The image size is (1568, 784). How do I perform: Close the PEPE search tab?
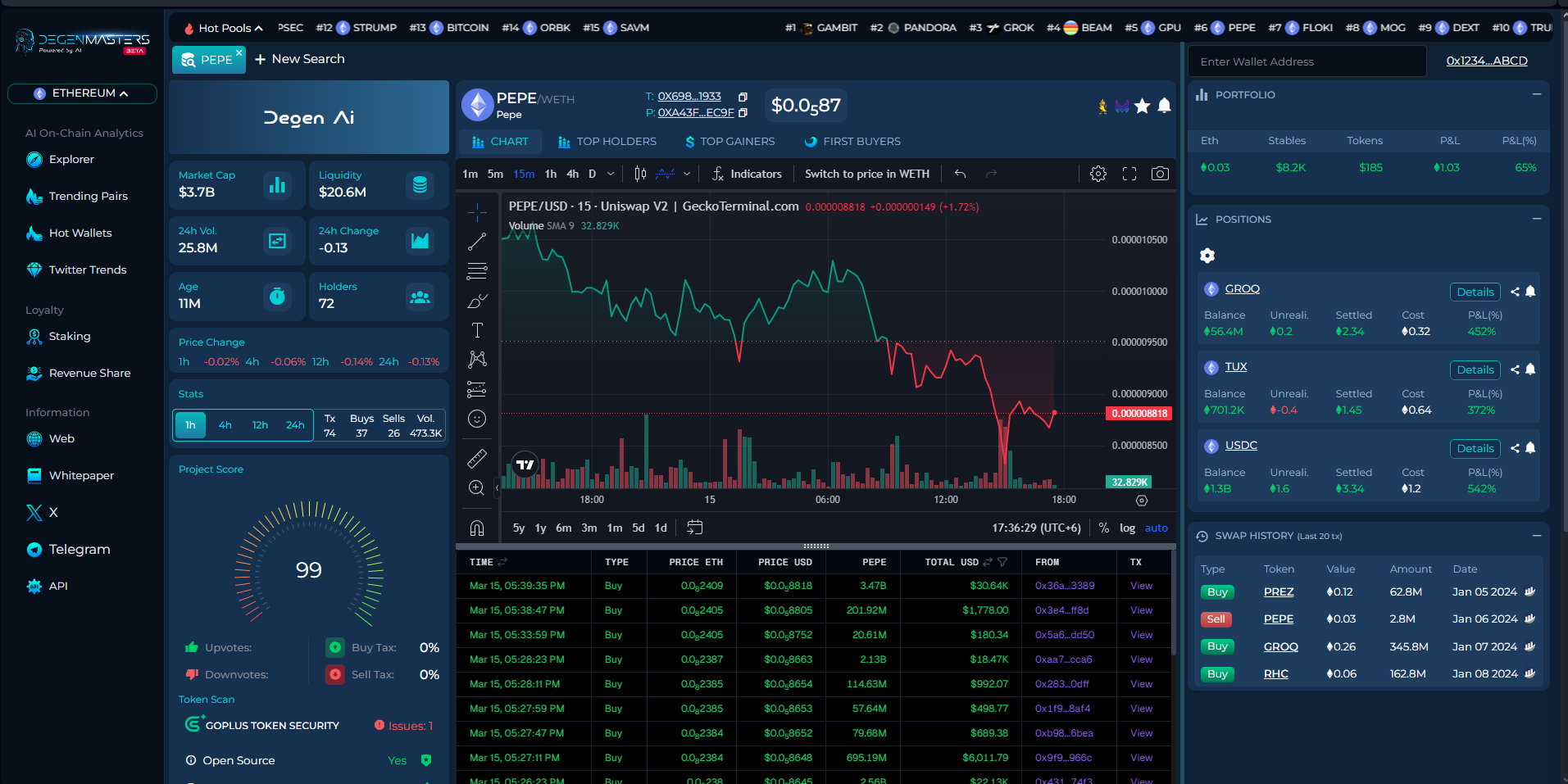(239, 52)
